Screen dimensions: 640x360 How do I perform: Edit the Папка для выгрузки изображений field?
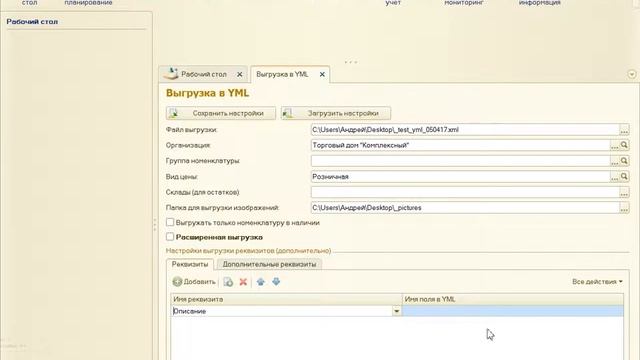tap(465, 208)
